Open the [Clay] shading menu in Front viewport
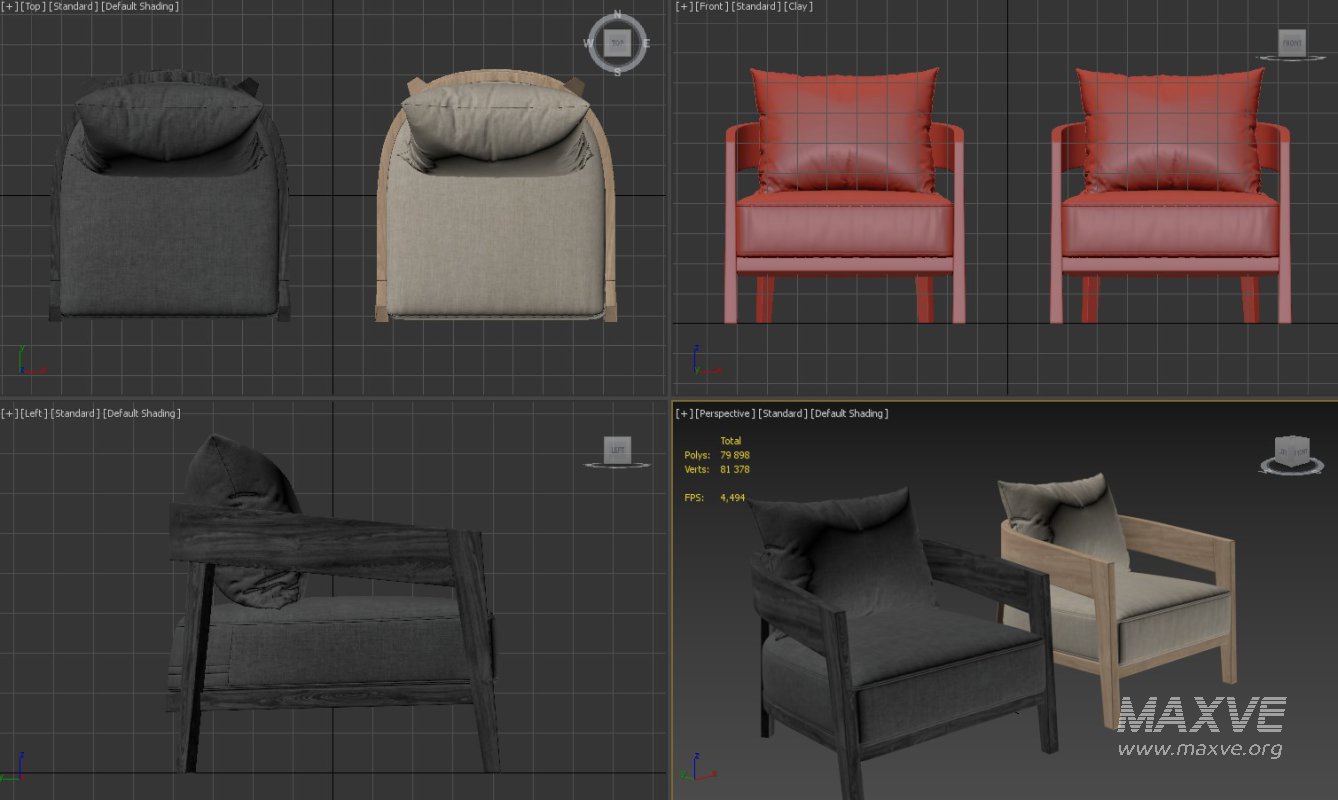Screen dimensions: 1338x800 click(798, 7)
